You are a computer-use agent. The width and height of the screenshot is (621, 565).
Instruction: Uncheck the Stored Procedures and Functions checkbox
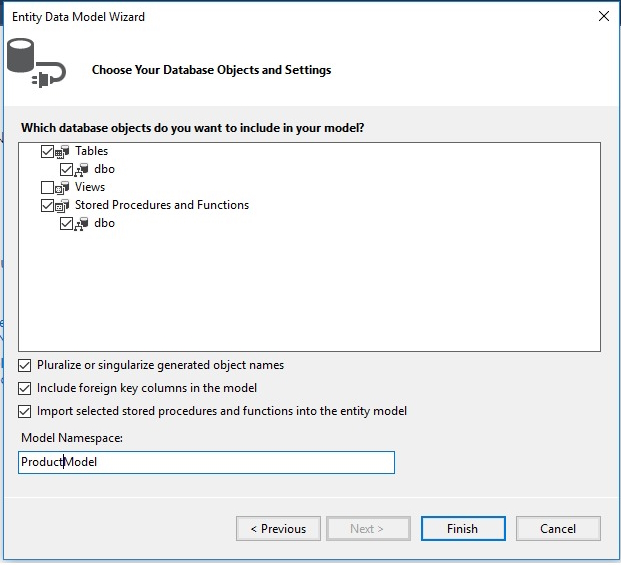click(x=48, y=206)
